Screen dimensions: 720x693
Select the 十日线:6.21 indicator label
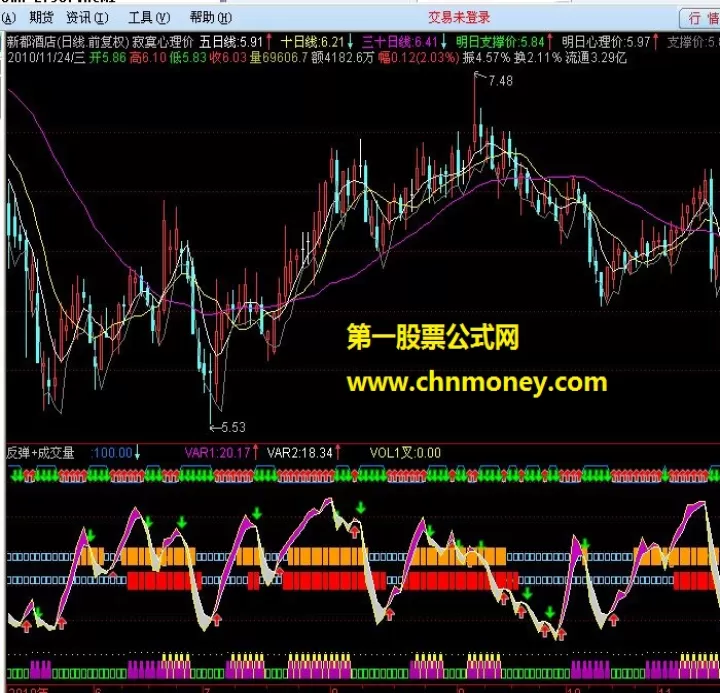coord(312,43)
